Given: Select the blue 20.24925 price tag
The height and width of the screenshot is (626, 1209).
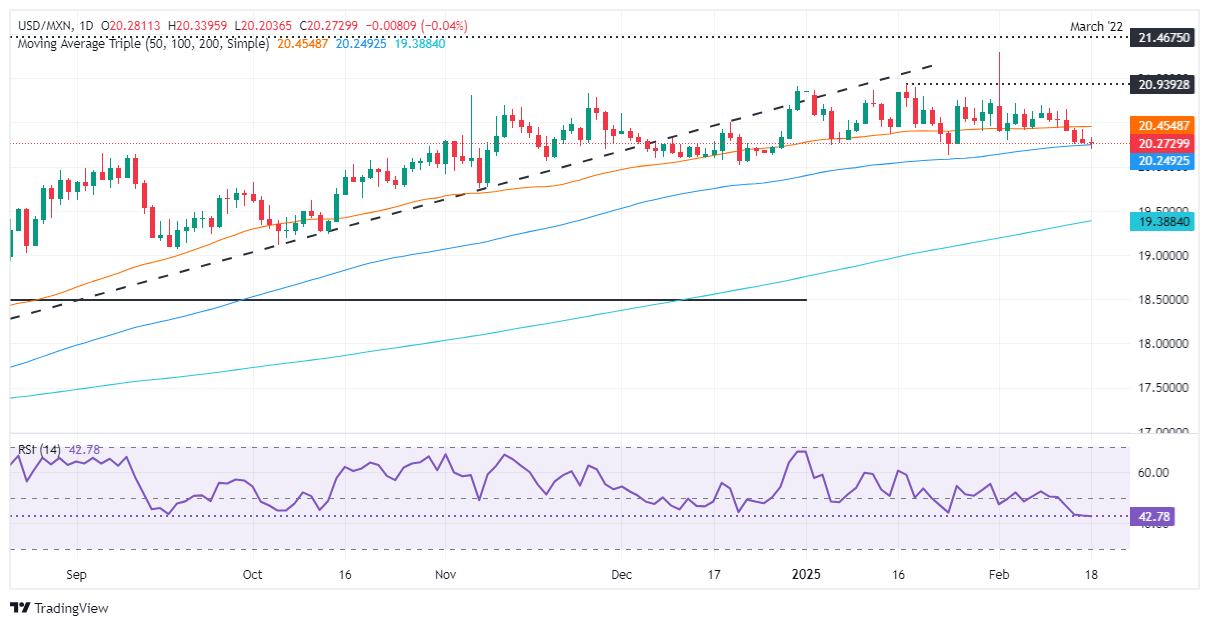Looking at the screenshot, I should click(1165, 160).
